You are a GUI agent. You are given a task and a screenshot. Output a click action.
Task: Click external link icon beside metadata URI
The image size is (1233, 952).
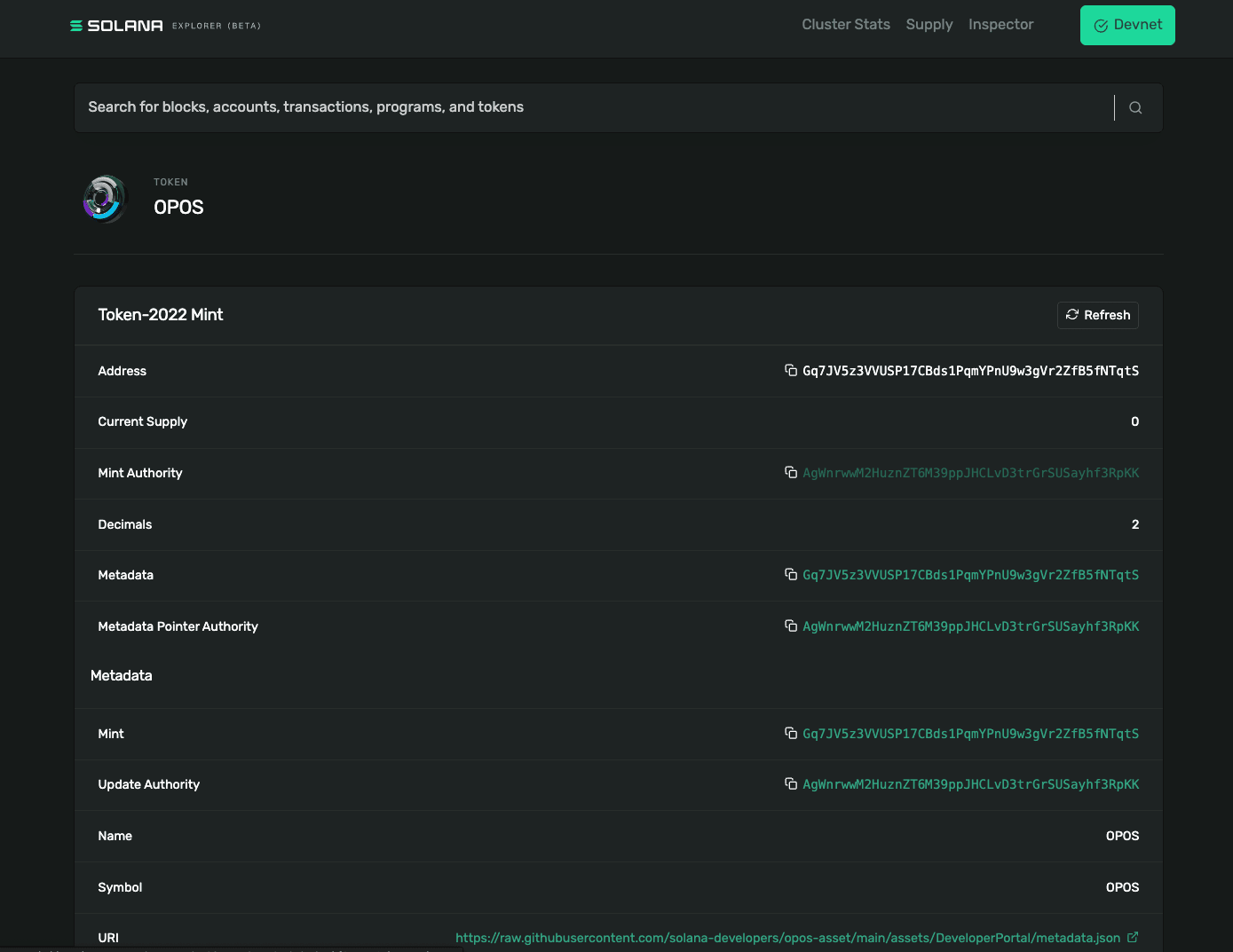(x=1133, y=937)
